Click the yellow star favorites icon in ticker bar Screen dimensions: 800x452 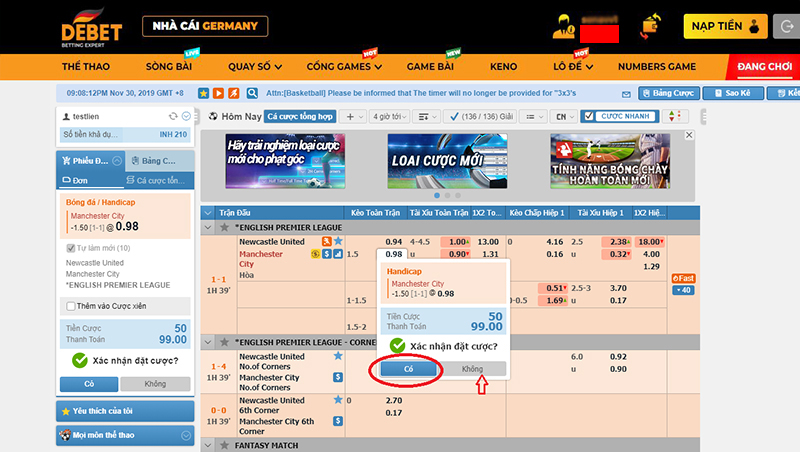click(204, 93)
